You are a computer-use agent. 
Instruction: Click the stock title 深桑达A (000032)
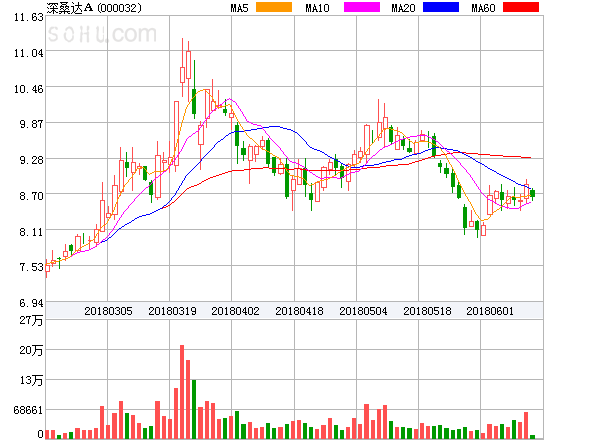pos(94,8)
